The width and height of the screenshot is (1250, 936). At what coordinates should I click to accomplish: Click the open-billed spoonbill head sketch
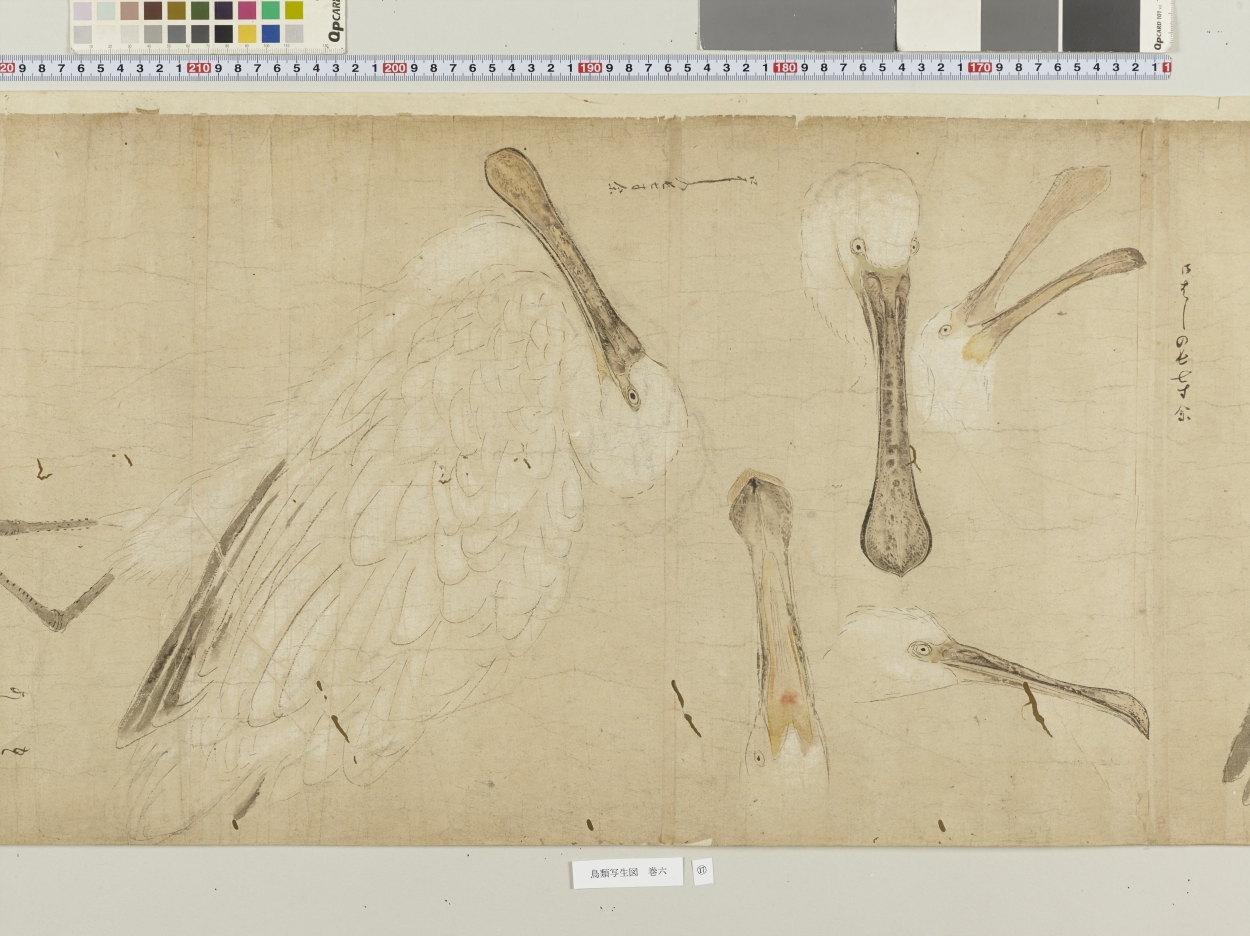[1030, 300]
